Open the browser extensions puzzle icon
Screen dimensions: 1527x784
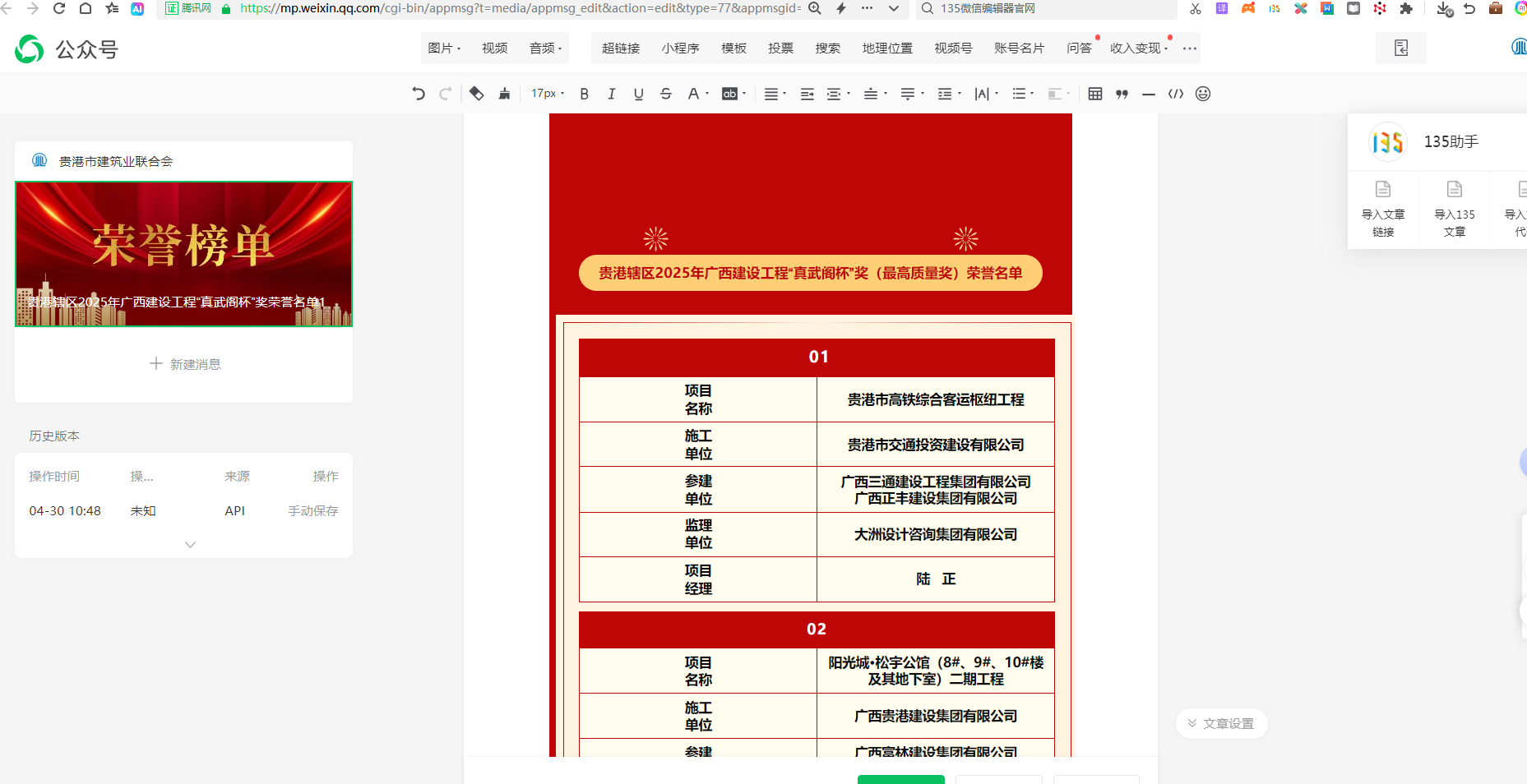click(1406, 8)
